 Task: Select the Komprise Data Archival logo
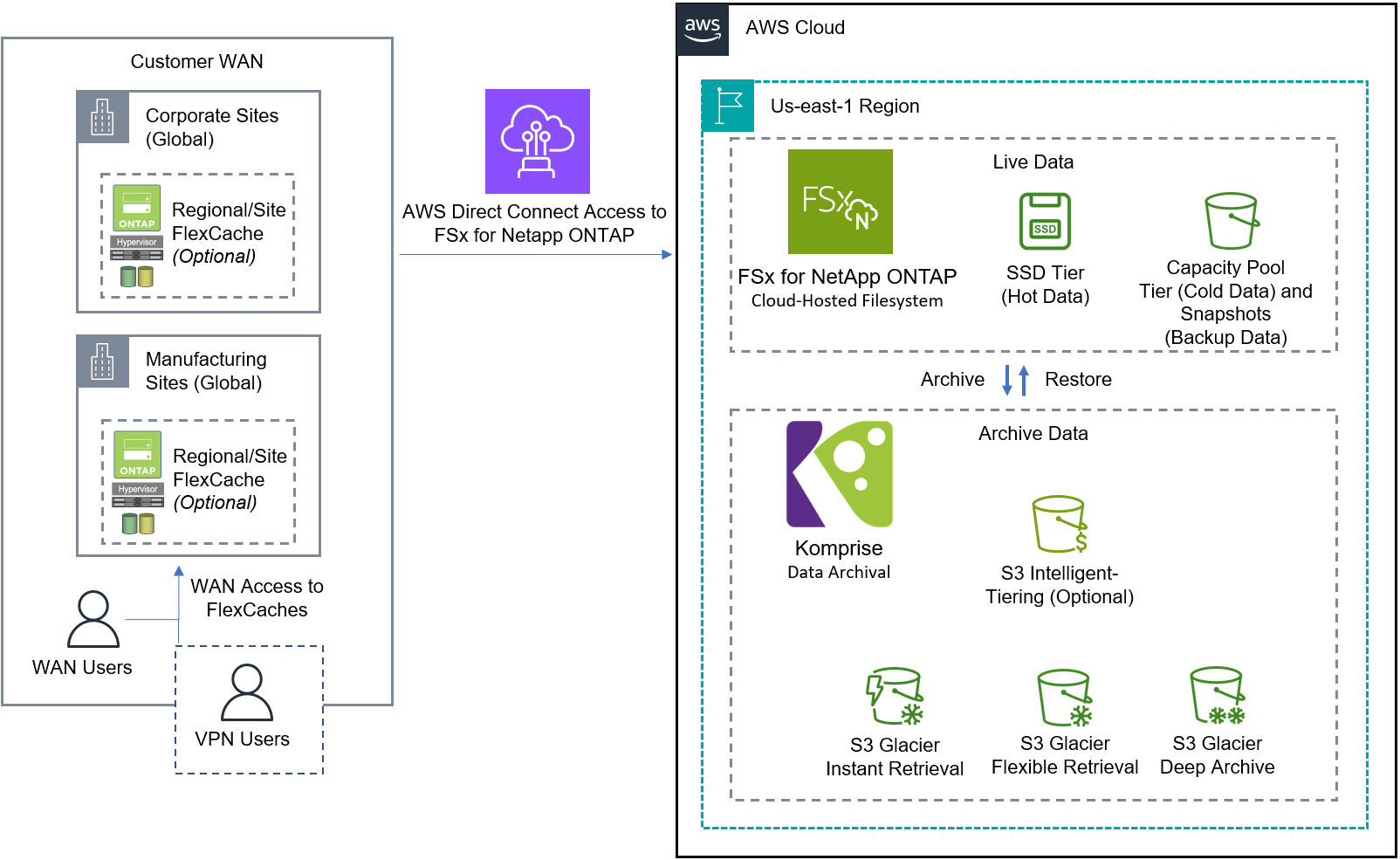click(x=838, y=475)
